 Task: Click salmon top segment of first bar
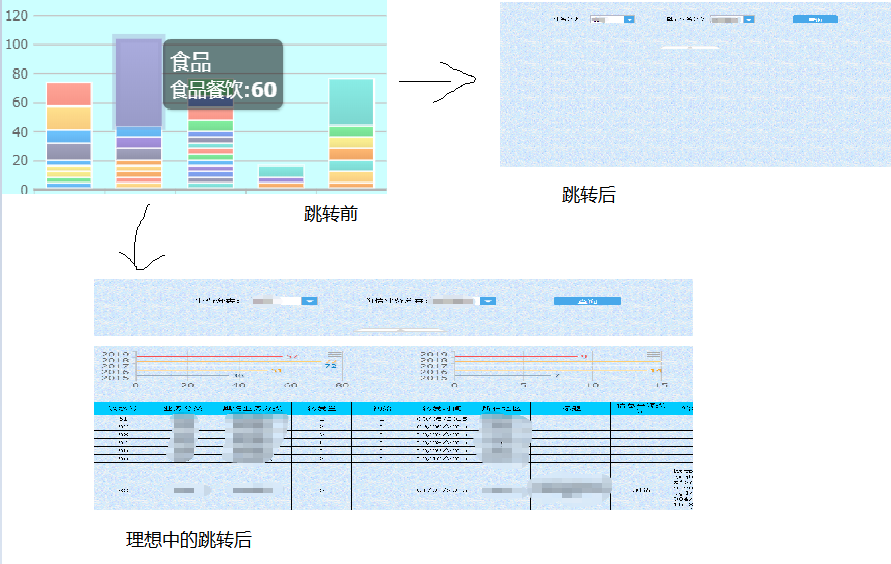(69, 94)
